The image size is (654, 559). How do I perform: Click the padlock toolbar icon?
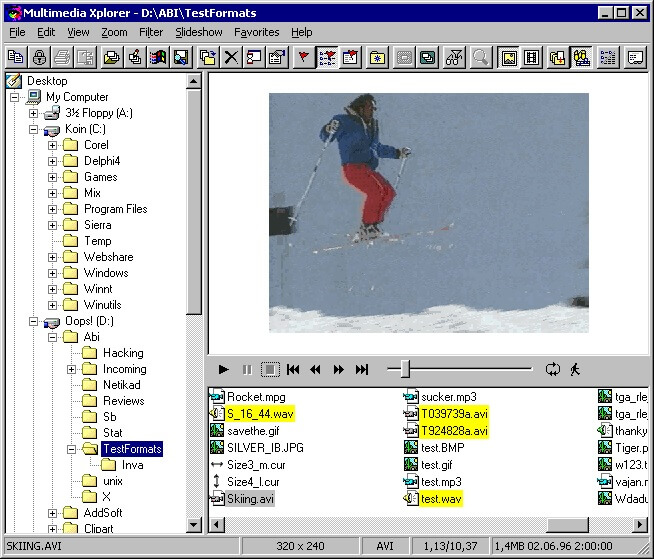click(40, 57)
